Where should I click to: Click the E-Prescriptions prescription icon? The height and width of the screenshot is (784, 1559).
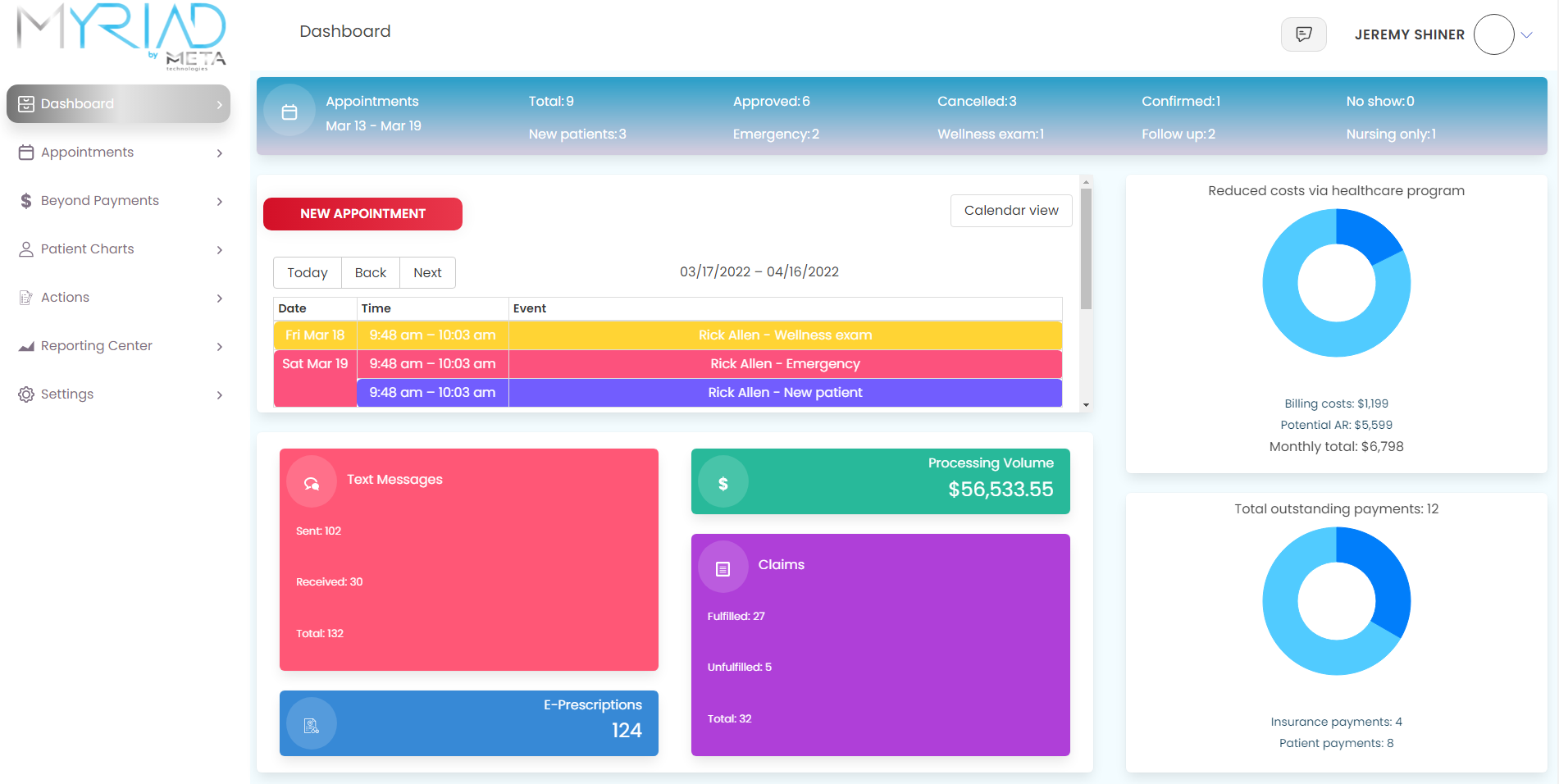point(311,724)
